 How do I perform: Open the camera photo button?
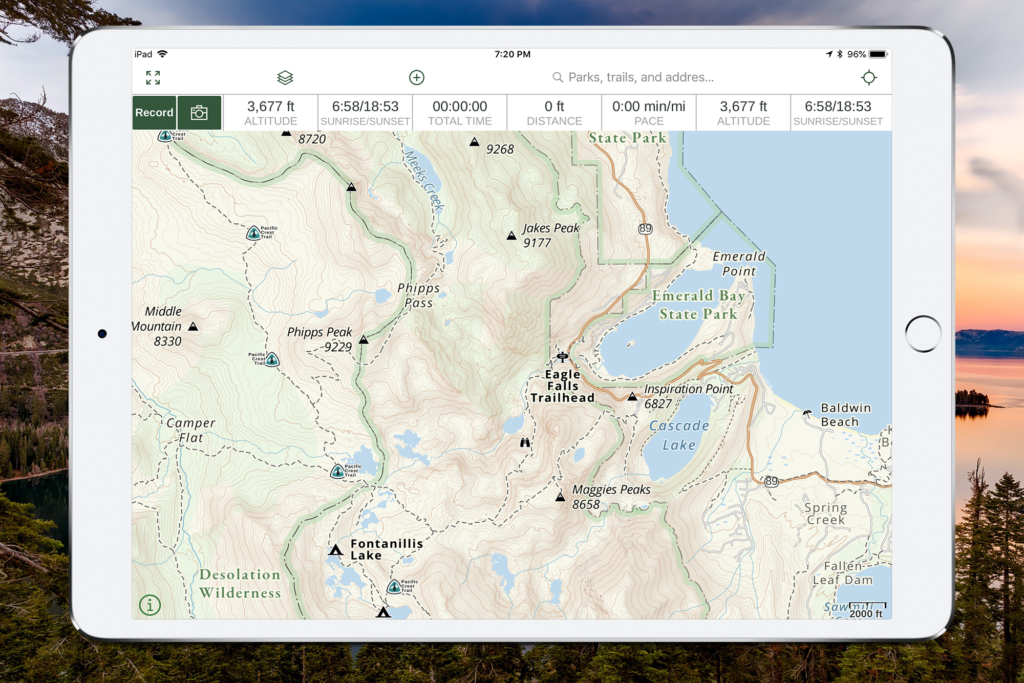tap(199, 113)
